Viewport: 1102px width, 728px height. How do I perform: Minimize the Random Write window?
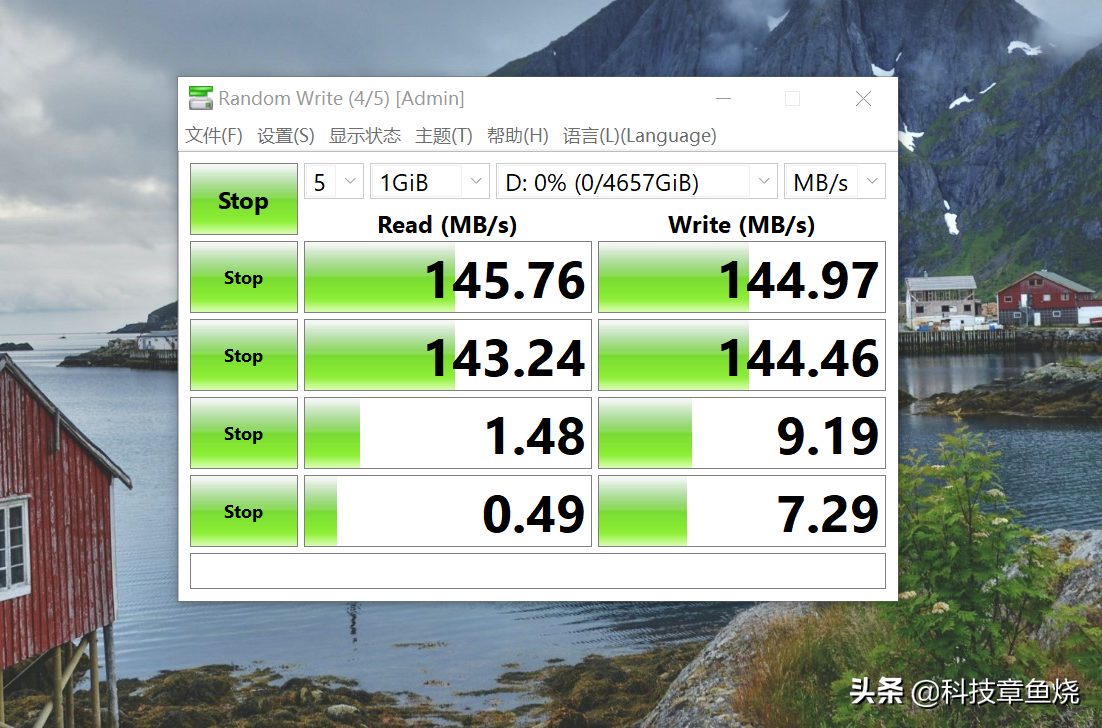[x=723, y=98]
